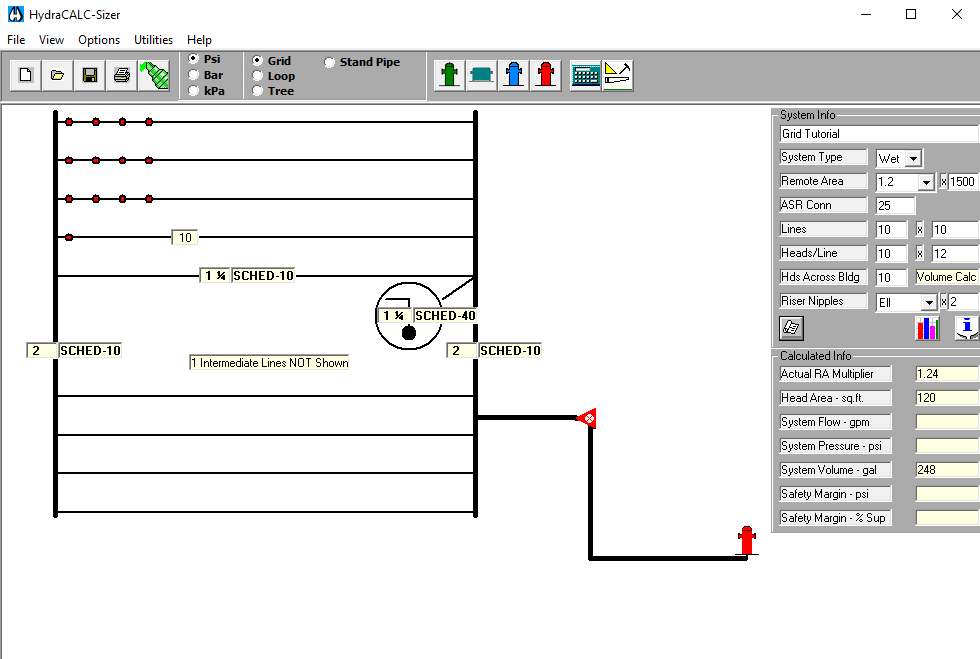
Task: Expand the System Type dropdown
Action: point(913,158)
